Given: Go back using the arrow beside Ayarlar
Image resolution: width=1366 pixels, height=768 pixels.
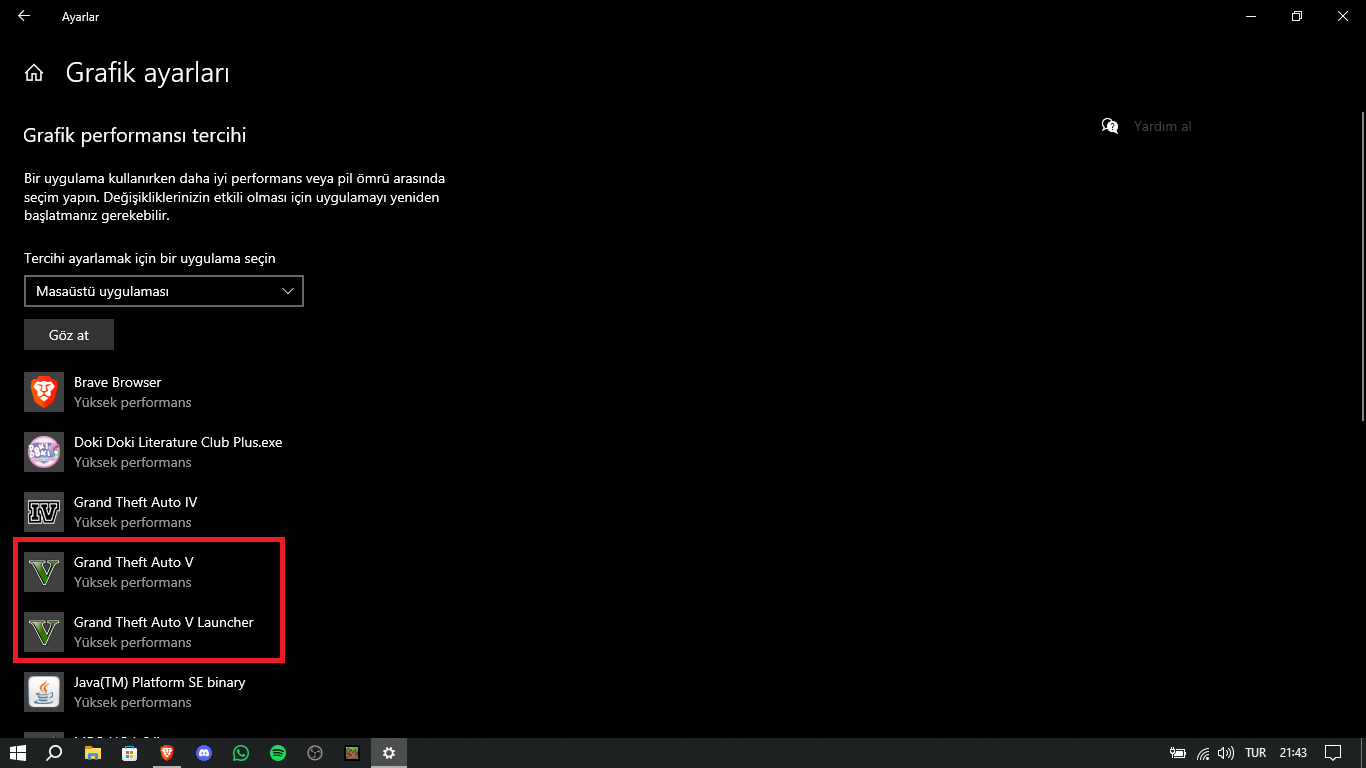Looking at the screenshot, I should click(24, 16).
